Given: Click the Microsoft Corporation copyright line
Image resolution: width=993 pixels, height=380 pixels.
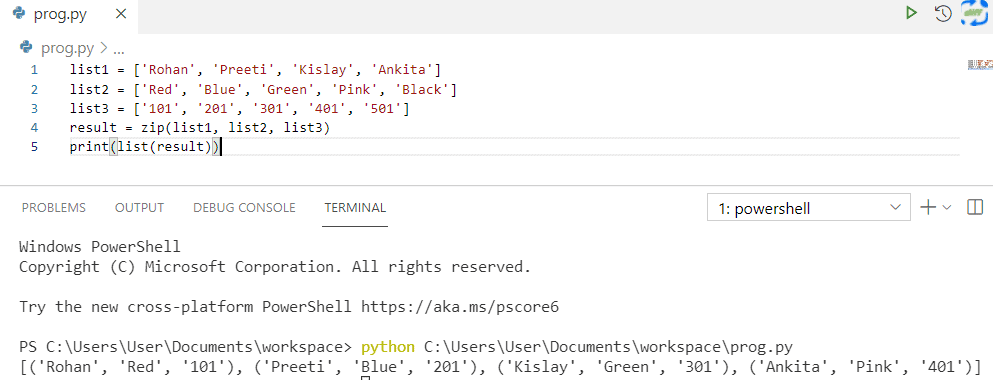Looking at the screenshot, I should pos(275,267).
